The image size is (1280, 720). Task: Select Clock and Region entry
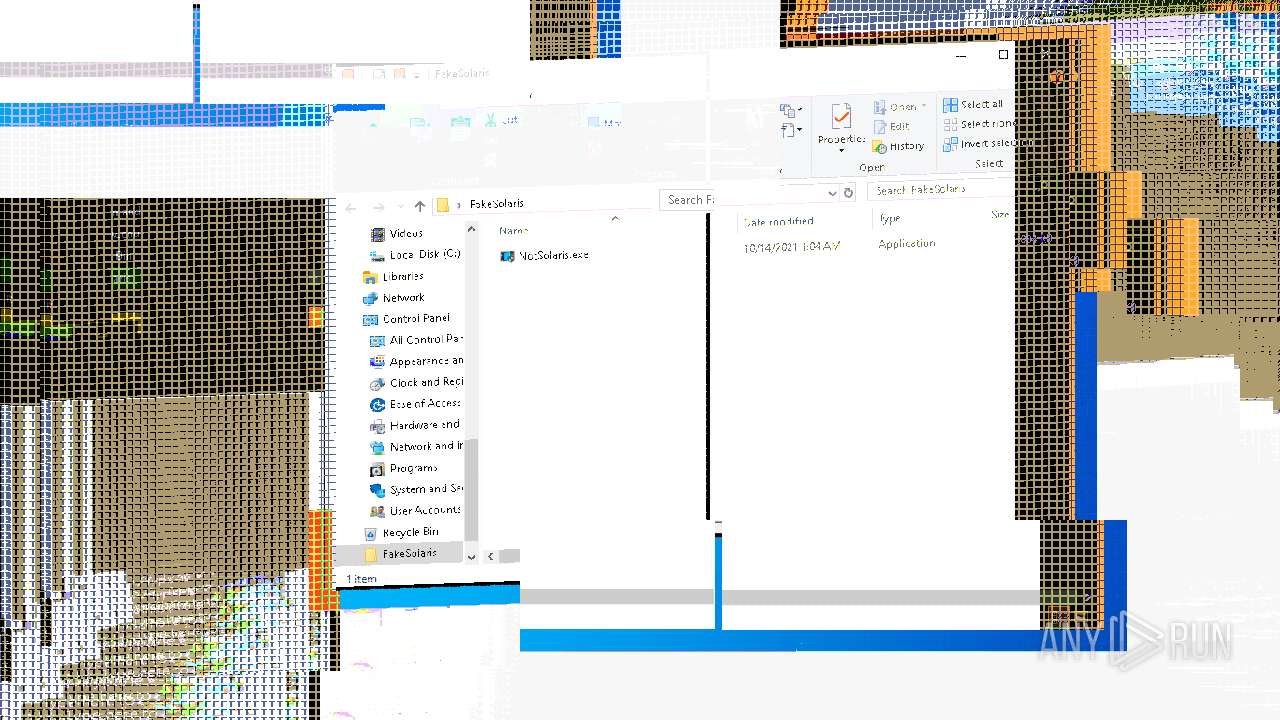(416, 382)
